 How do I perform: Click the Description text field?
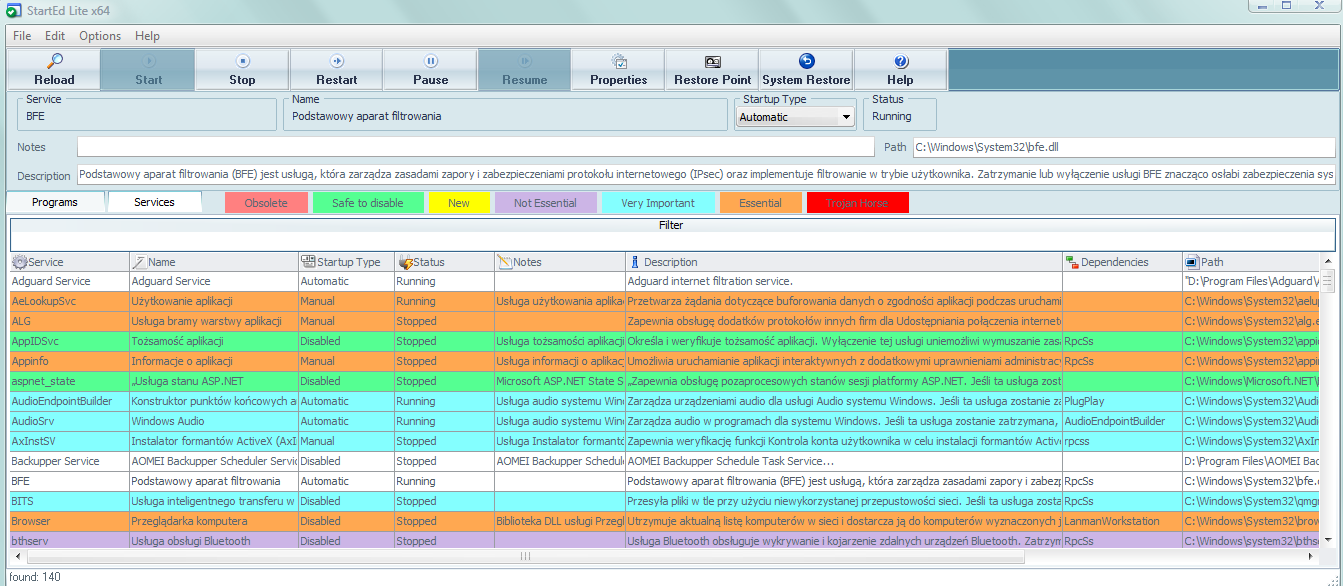pyautogui.click(x=706, y=175)
